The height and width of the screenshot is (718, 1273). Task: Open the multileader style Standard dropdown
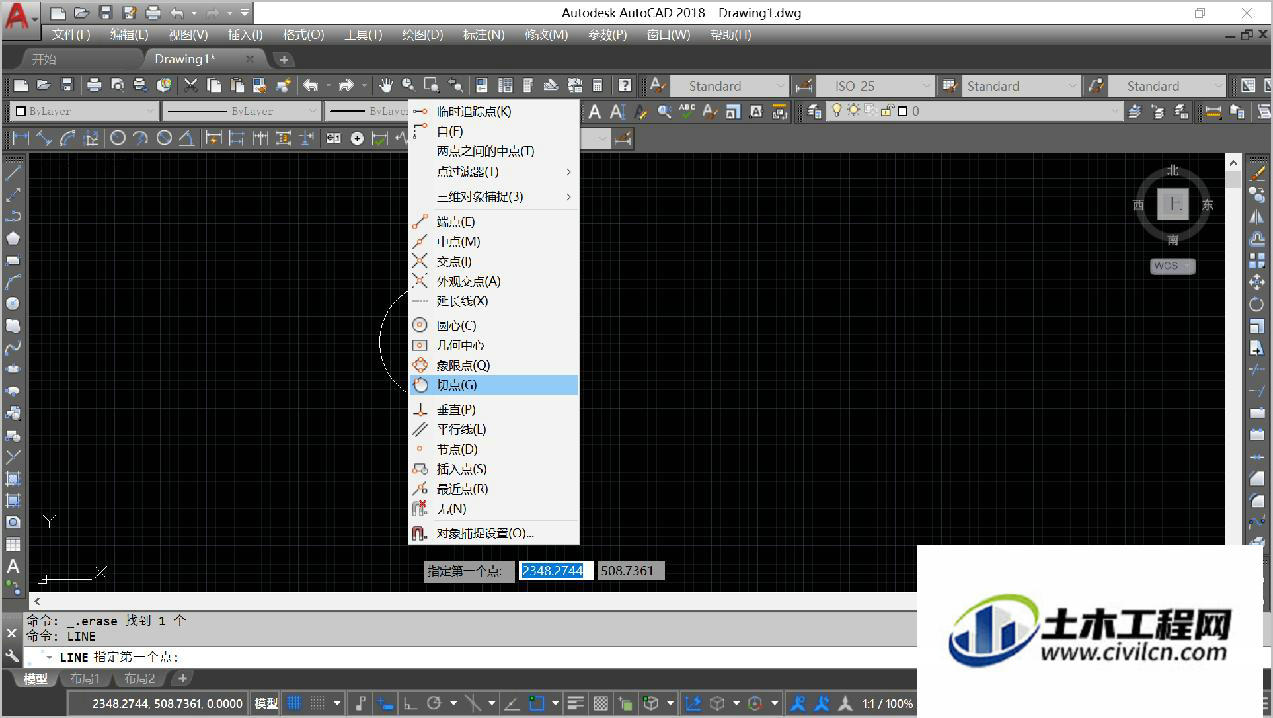(x=1169, y=86)
